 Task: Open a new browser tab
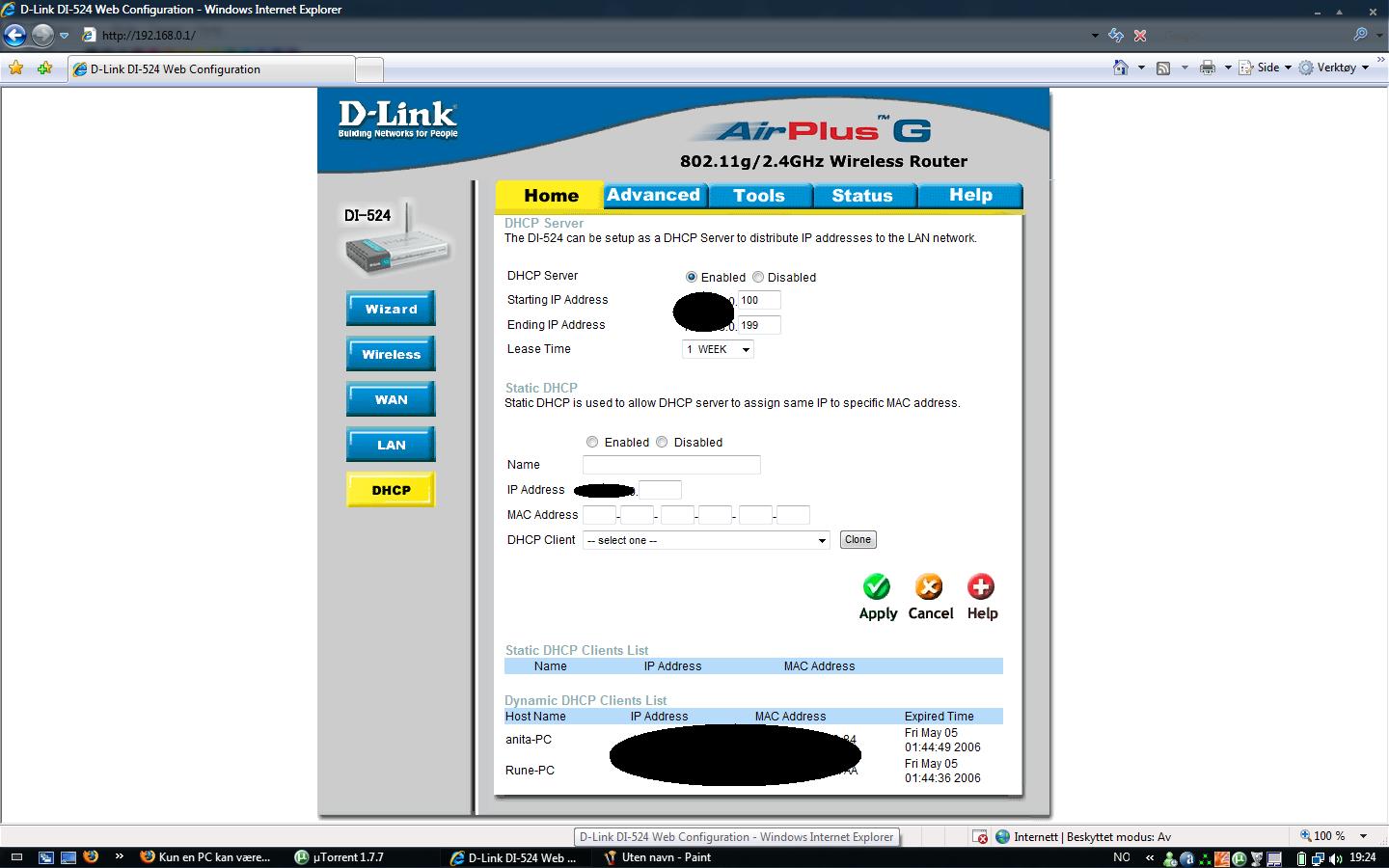tap(369, 69)
